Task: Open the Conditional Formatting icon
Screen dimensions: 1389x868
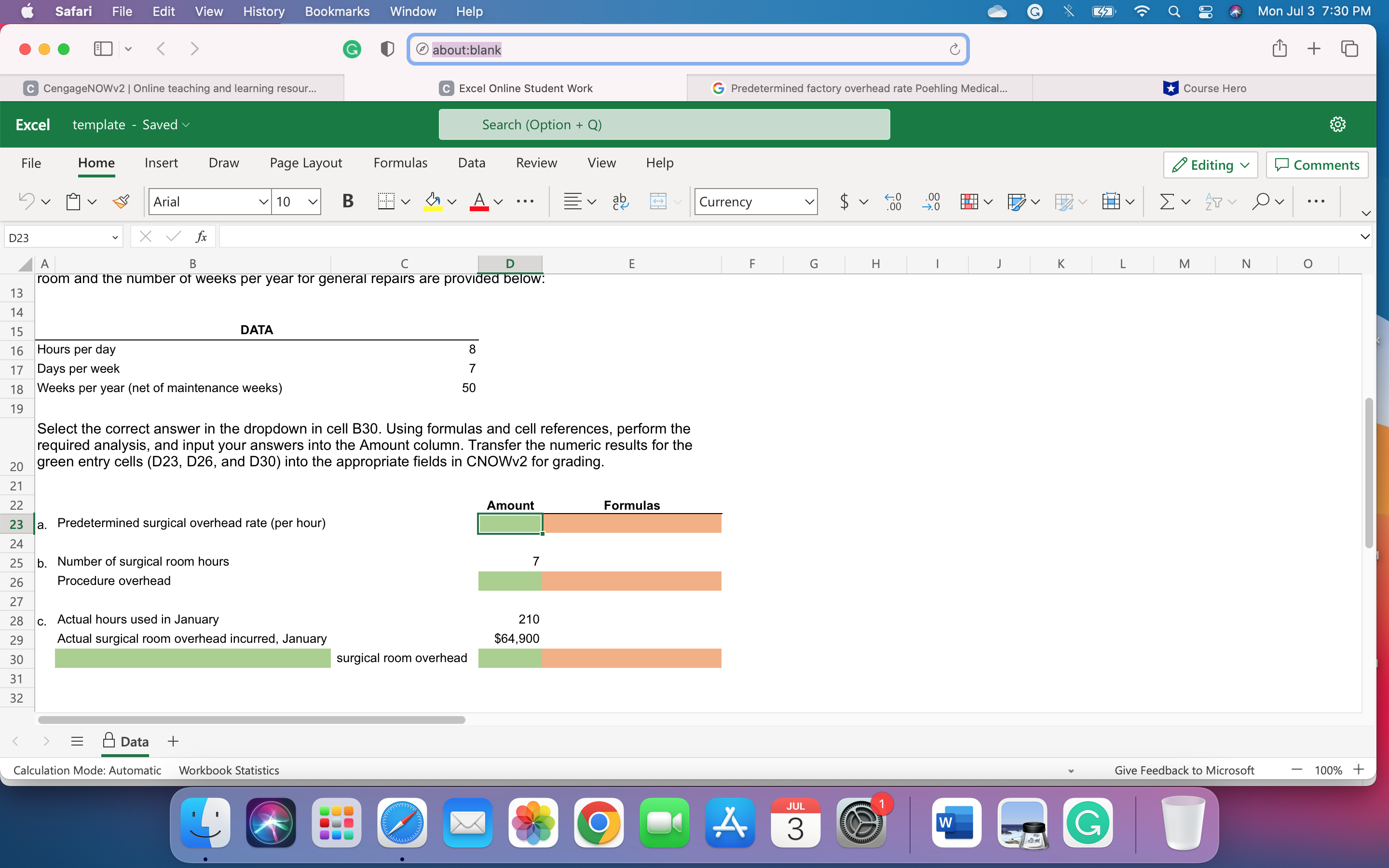Action: click(x=969, y=202)
